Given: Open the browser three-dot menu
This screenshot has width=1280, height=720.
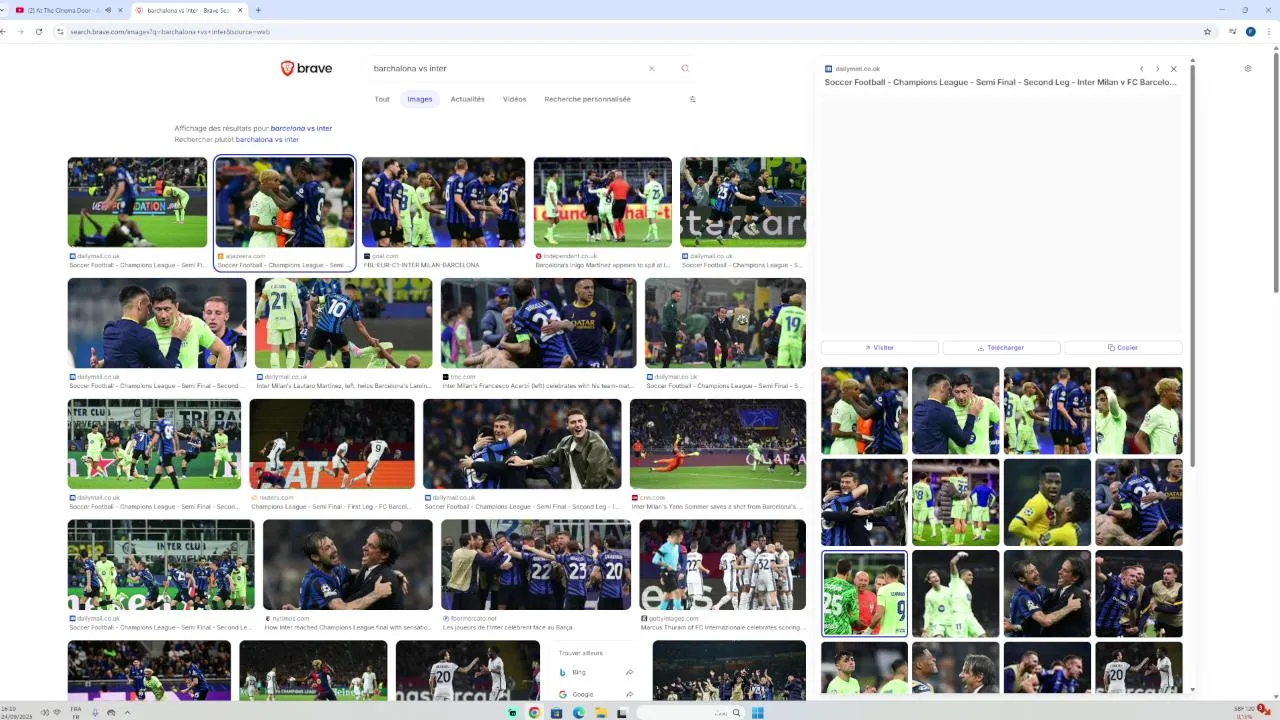Looking at the screenshot, I should (x=1271, y=32).
